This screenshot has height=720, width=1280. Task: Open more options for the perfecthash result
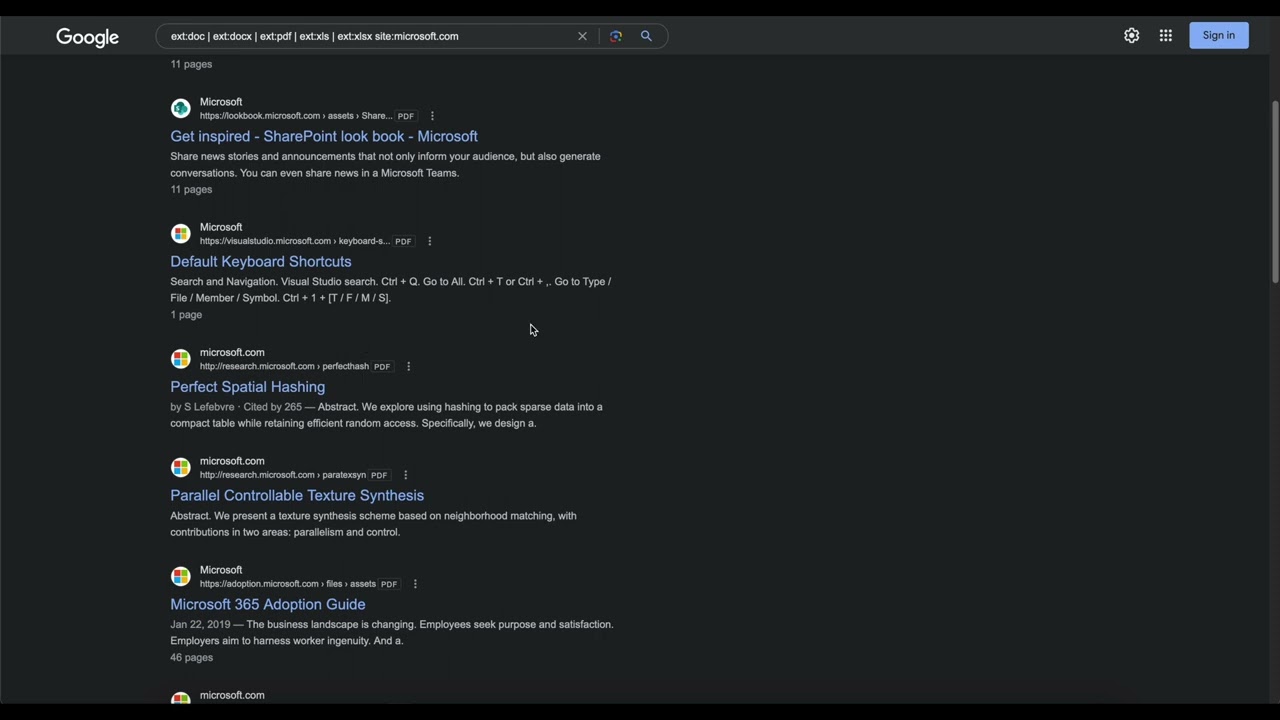(408, 366)
